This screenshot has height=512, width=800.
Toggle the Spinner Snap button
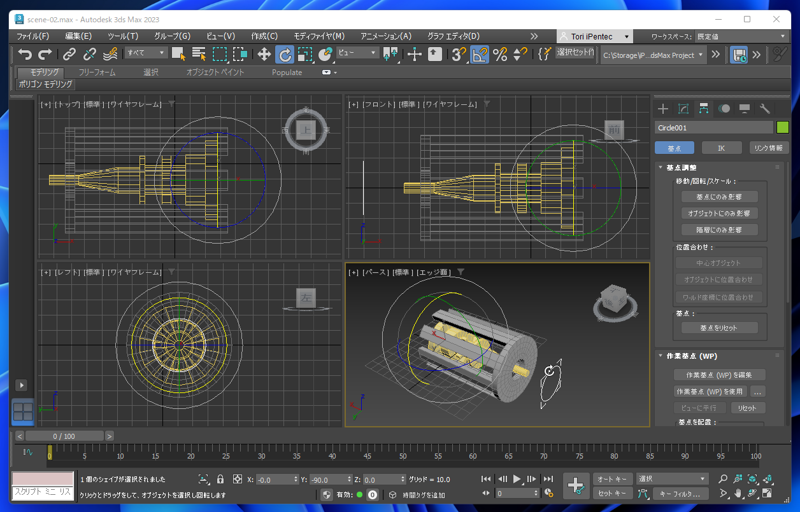[520, 54]
